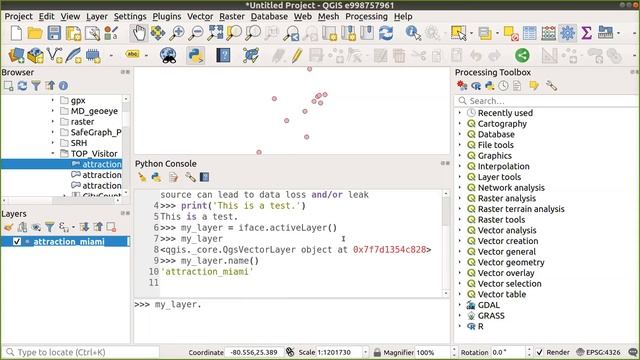
Task: Select the Pan Map hand tool
Action: [139, 33]
